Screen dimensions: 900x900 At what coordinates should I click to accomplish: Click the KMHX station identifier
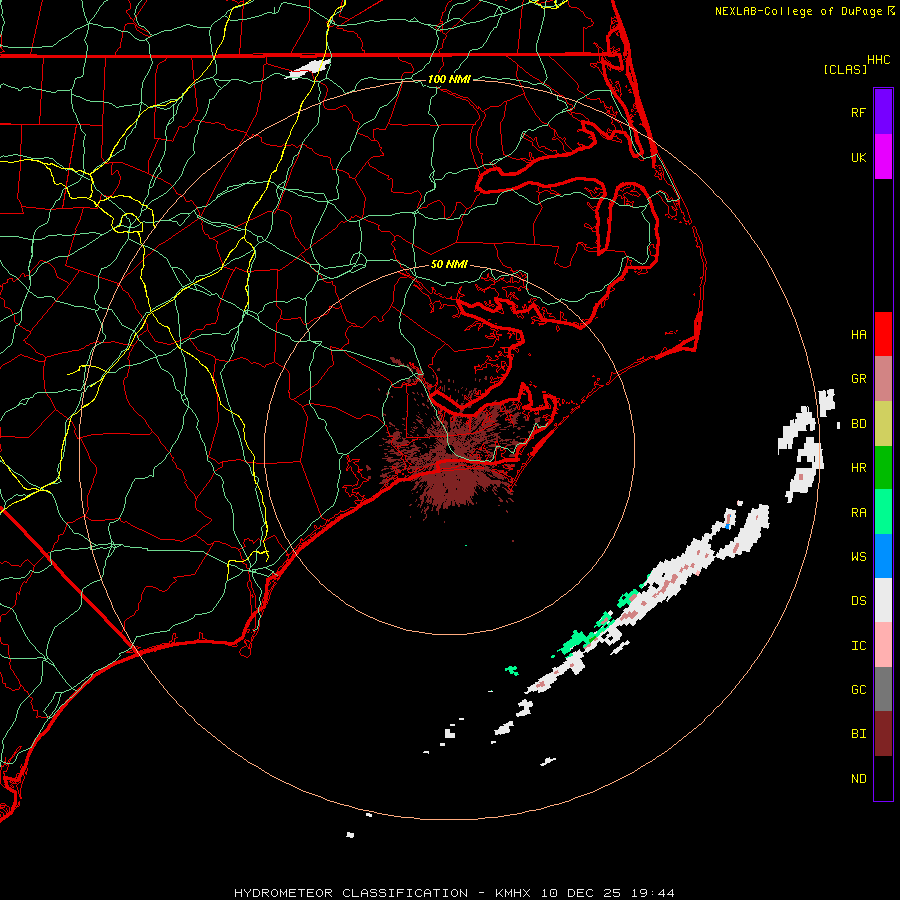(513, 893)
